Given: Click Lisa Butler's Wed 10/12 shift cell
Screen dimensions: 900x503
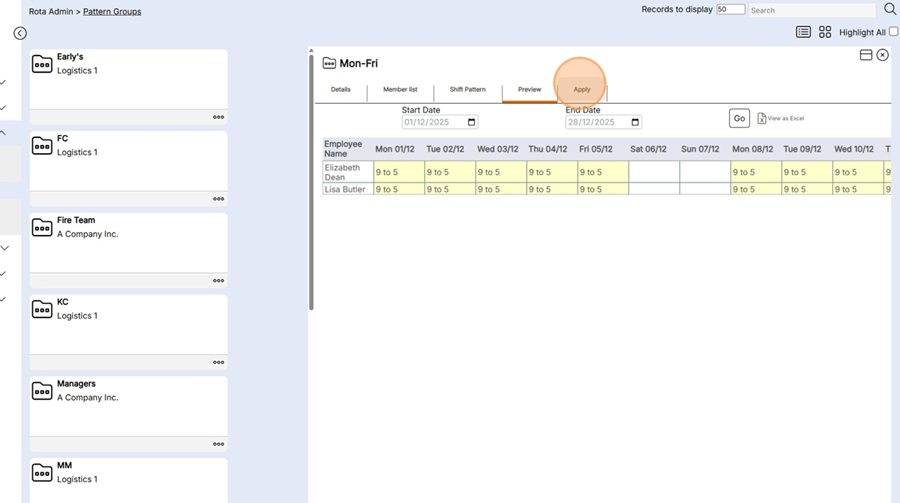Looking at the screenshot, I should pyautogui.click(x=858, y=189).
